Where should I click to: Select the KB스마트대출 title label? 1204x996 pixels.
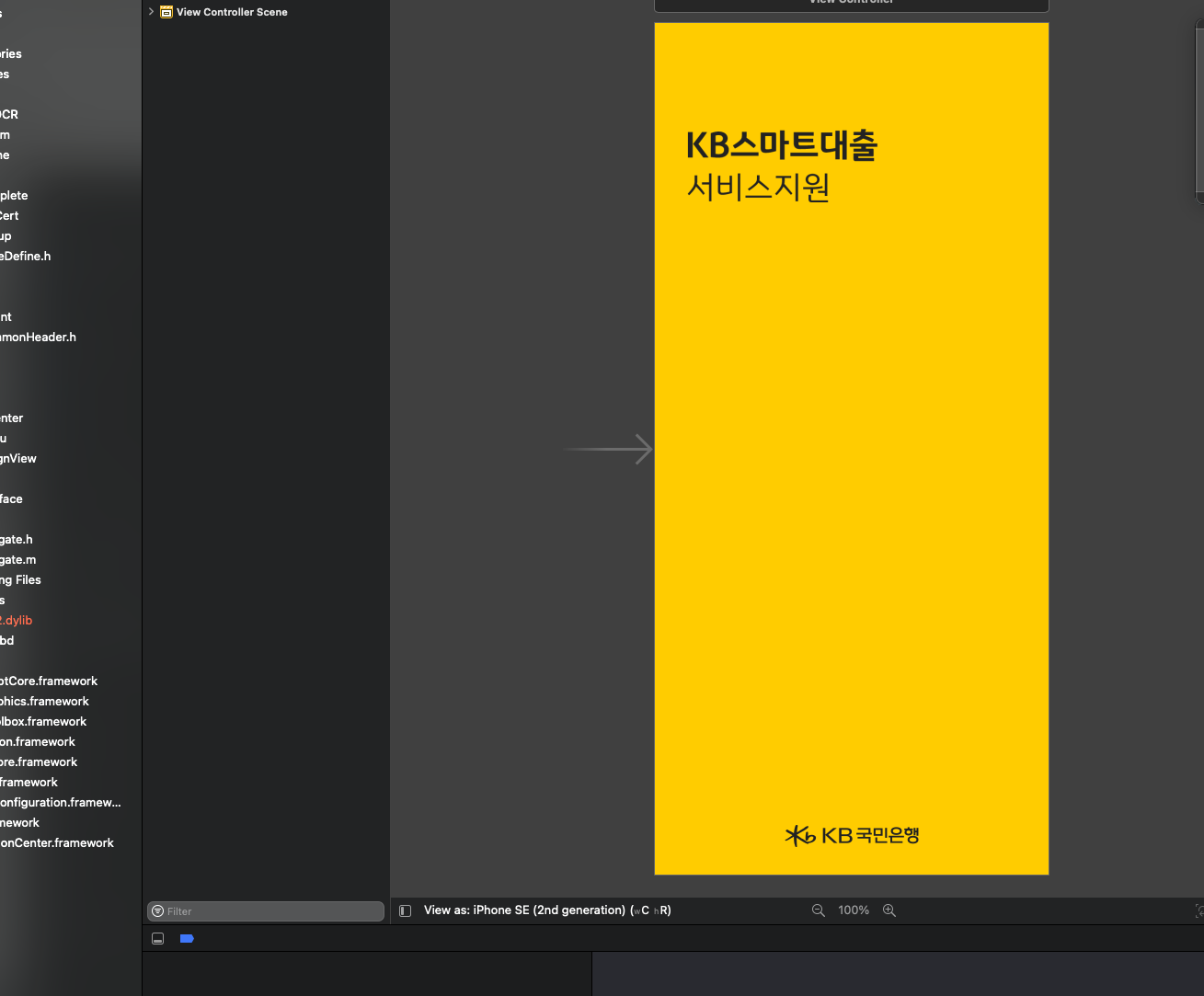(781, 145)
